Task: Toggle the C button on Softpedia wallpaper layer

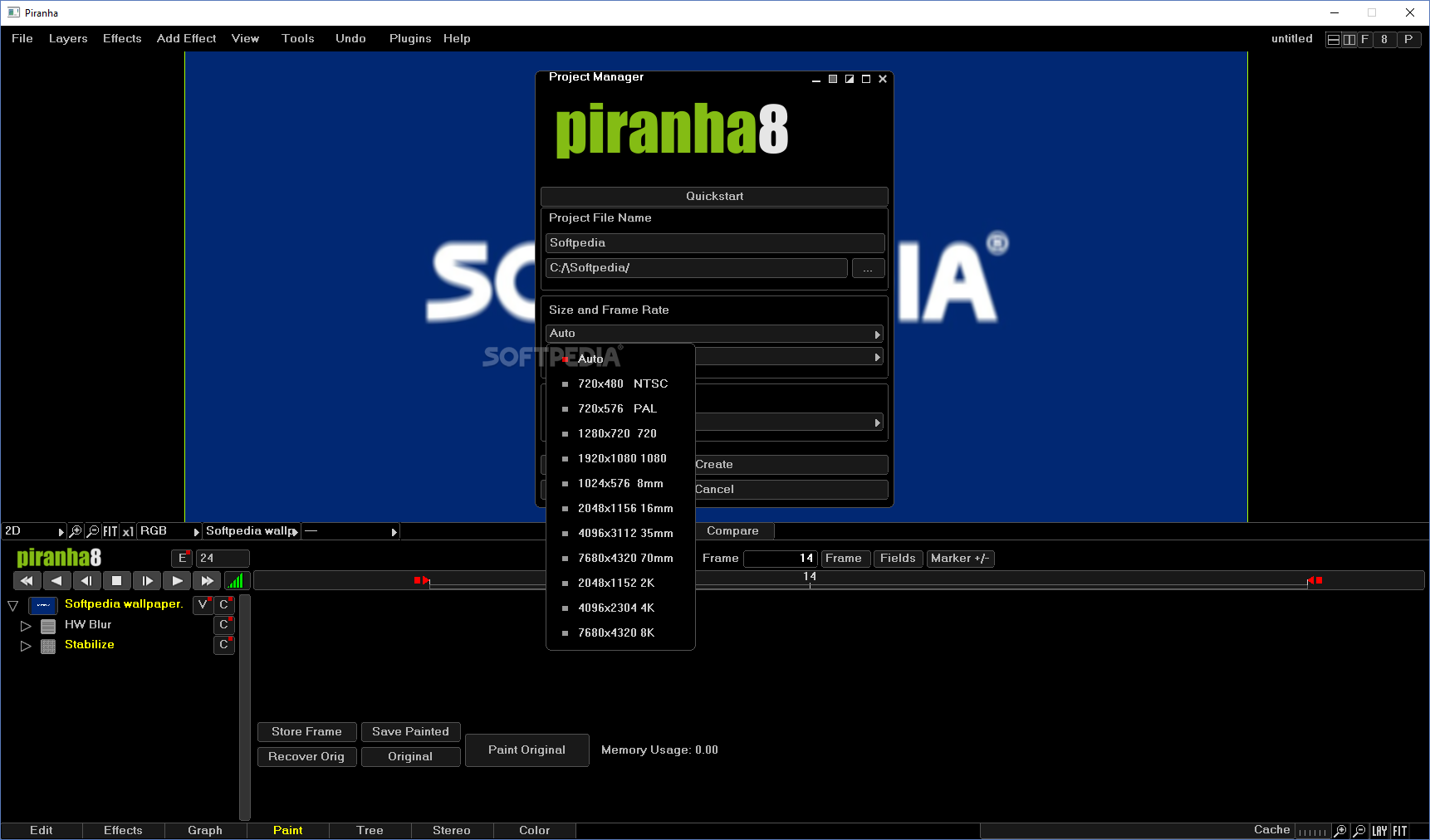Action: coord(224,605)
